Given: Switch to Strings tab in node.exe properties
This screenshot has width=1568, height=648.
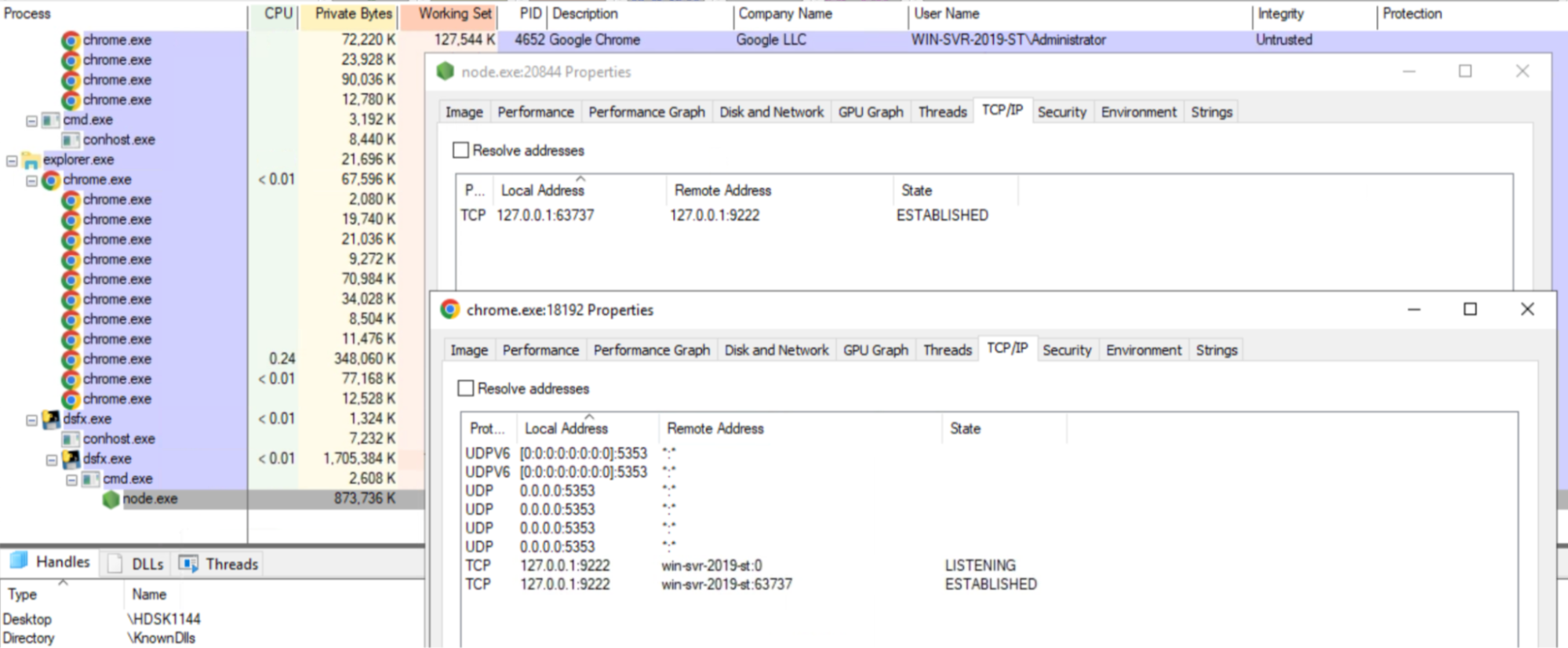Looking at the screenshot, I should (x=1211, y=112).
